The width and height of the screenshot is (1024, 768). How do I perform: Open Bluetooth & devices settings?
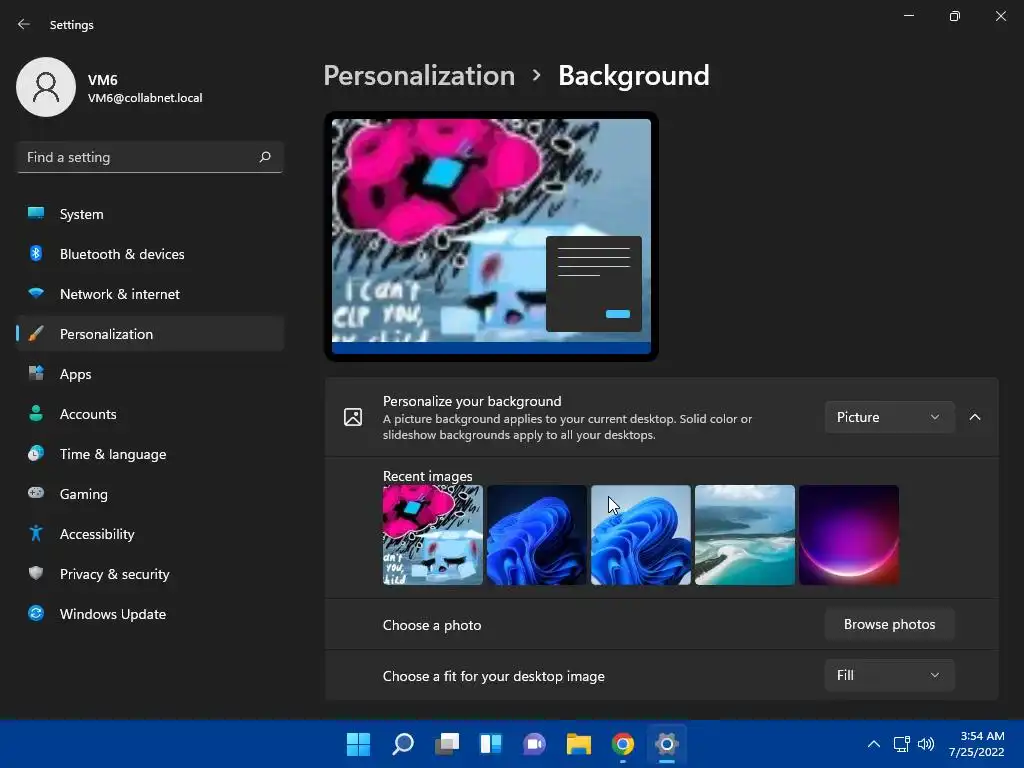coord(150,254)
